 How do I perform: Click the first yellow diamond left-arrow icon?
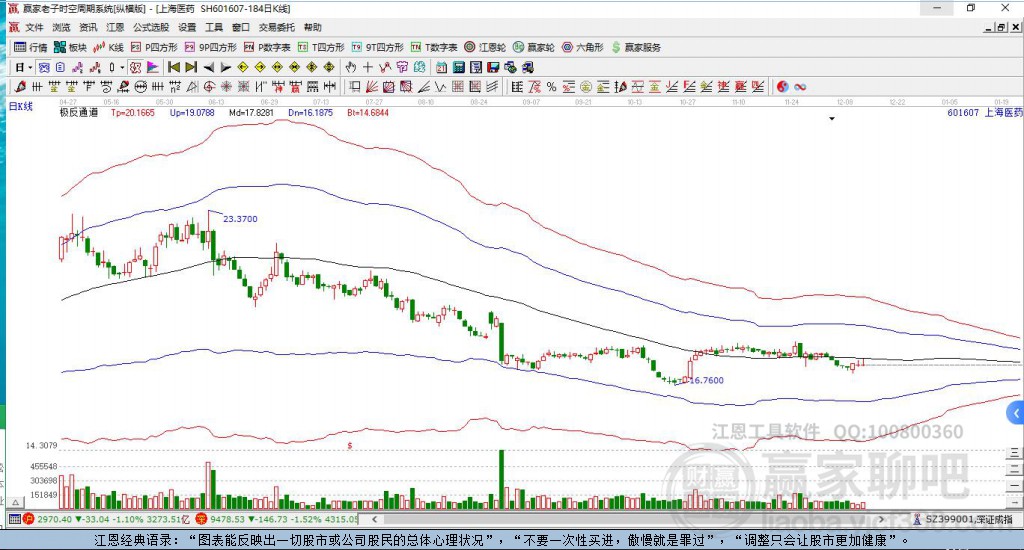pos(243,67)
